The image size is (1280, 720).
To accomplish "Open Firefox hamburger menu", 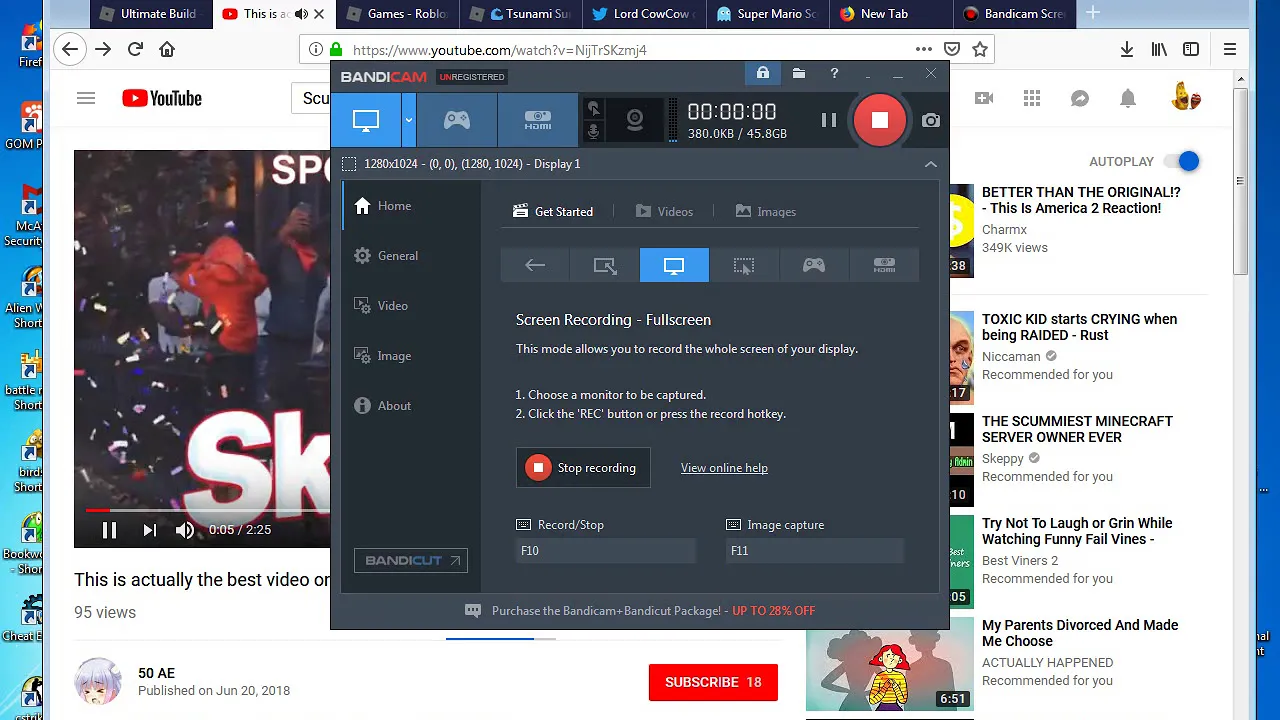I will [1231, 49].
